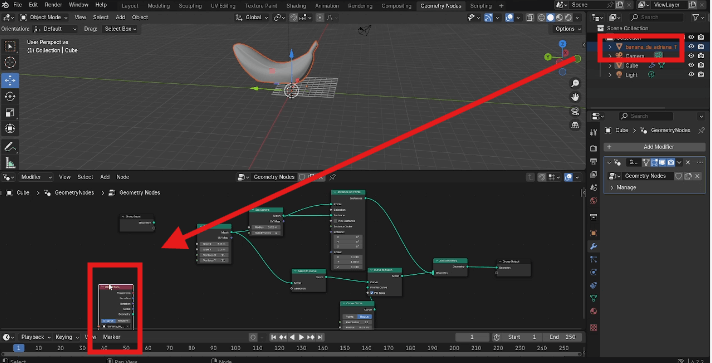Toggle proportional editing in viewport header
Image resolution: width=712 pixels, height=363 pixels.
click(x=320, y=18)
